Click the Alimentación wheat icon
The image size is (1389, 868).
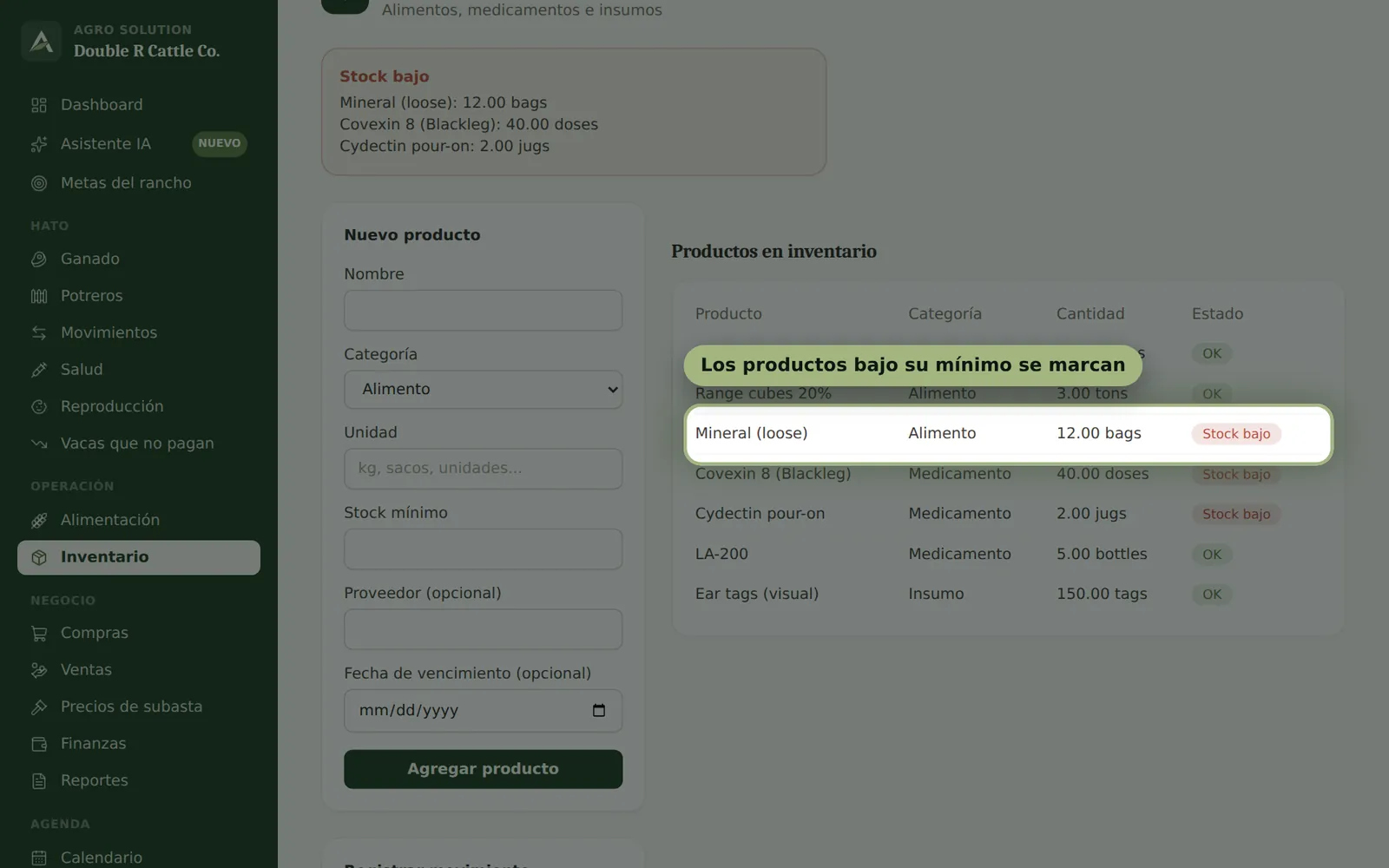click(39, 520)
